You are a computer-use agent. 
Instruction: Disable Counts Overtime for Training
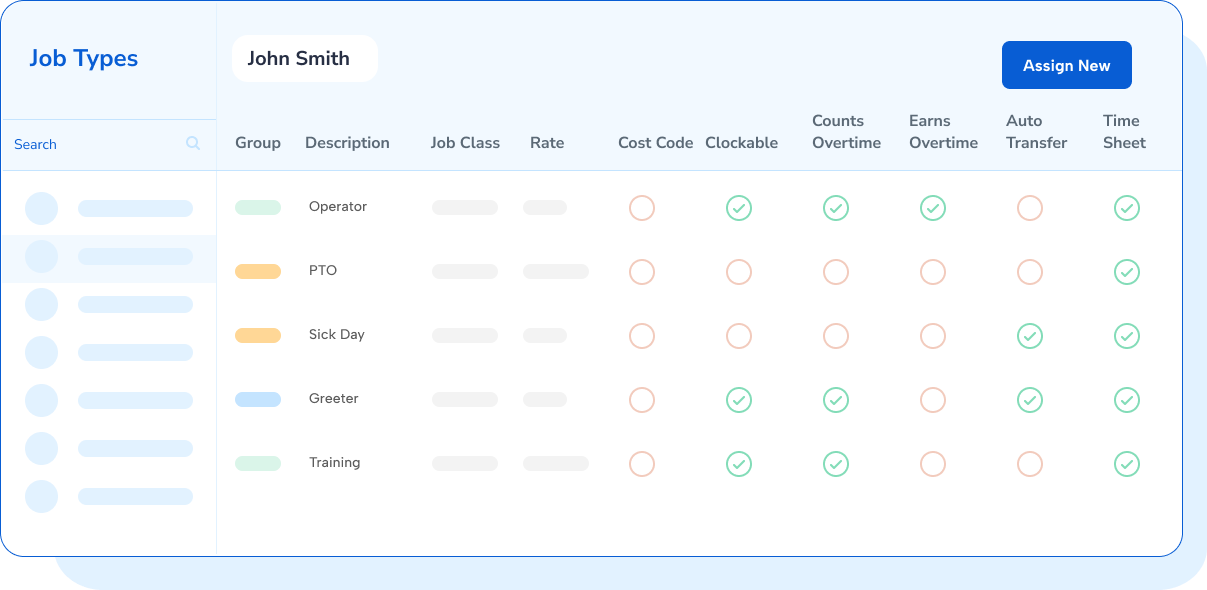click(835, 464)
